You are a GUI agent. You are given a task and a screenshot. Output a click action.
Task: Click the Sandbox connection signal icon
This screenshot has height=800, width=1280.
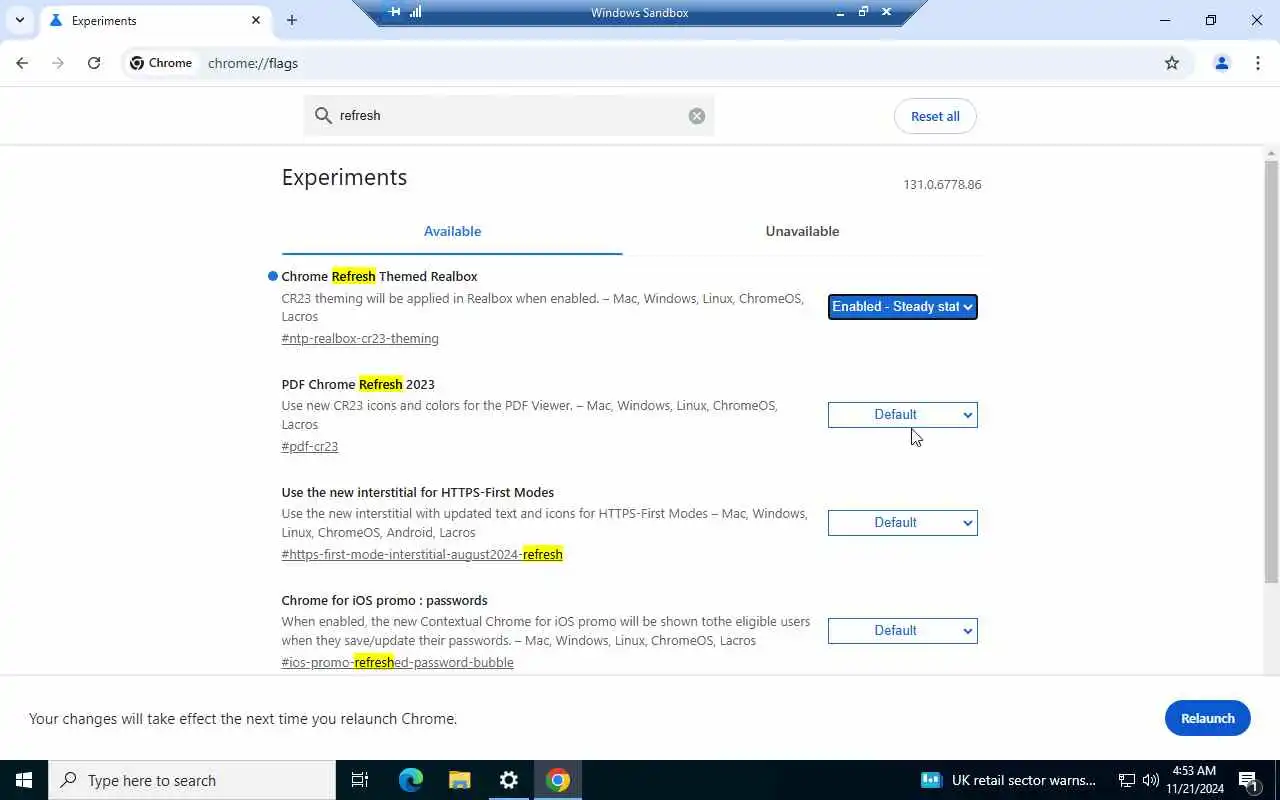(x=416, y=12)
